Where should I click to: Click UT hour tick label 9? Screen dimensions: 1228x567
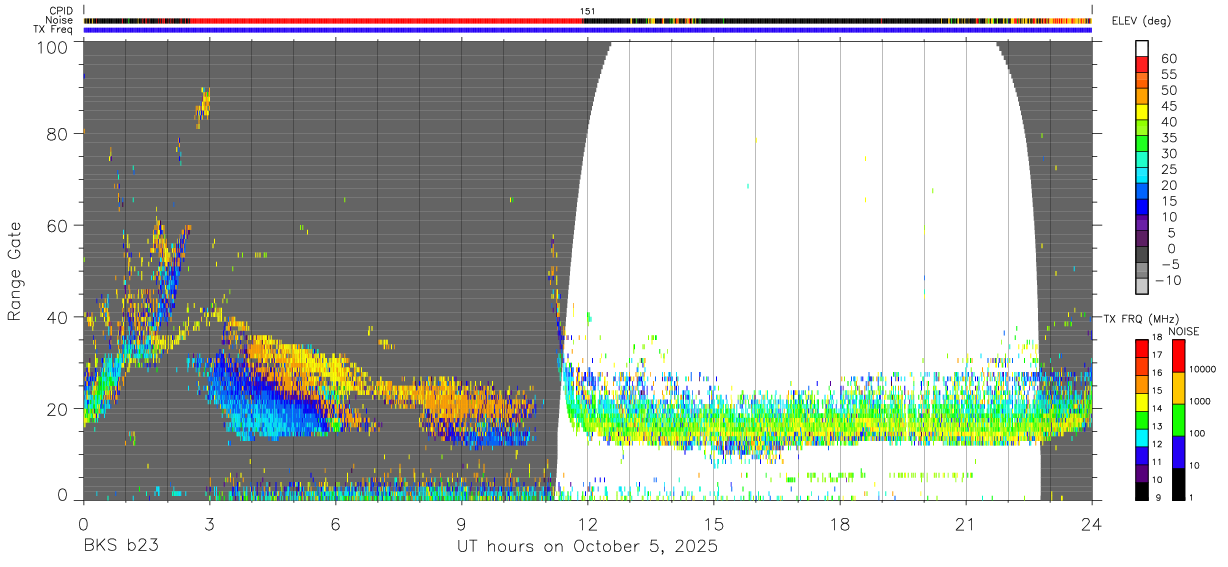(x=461, y=522)
